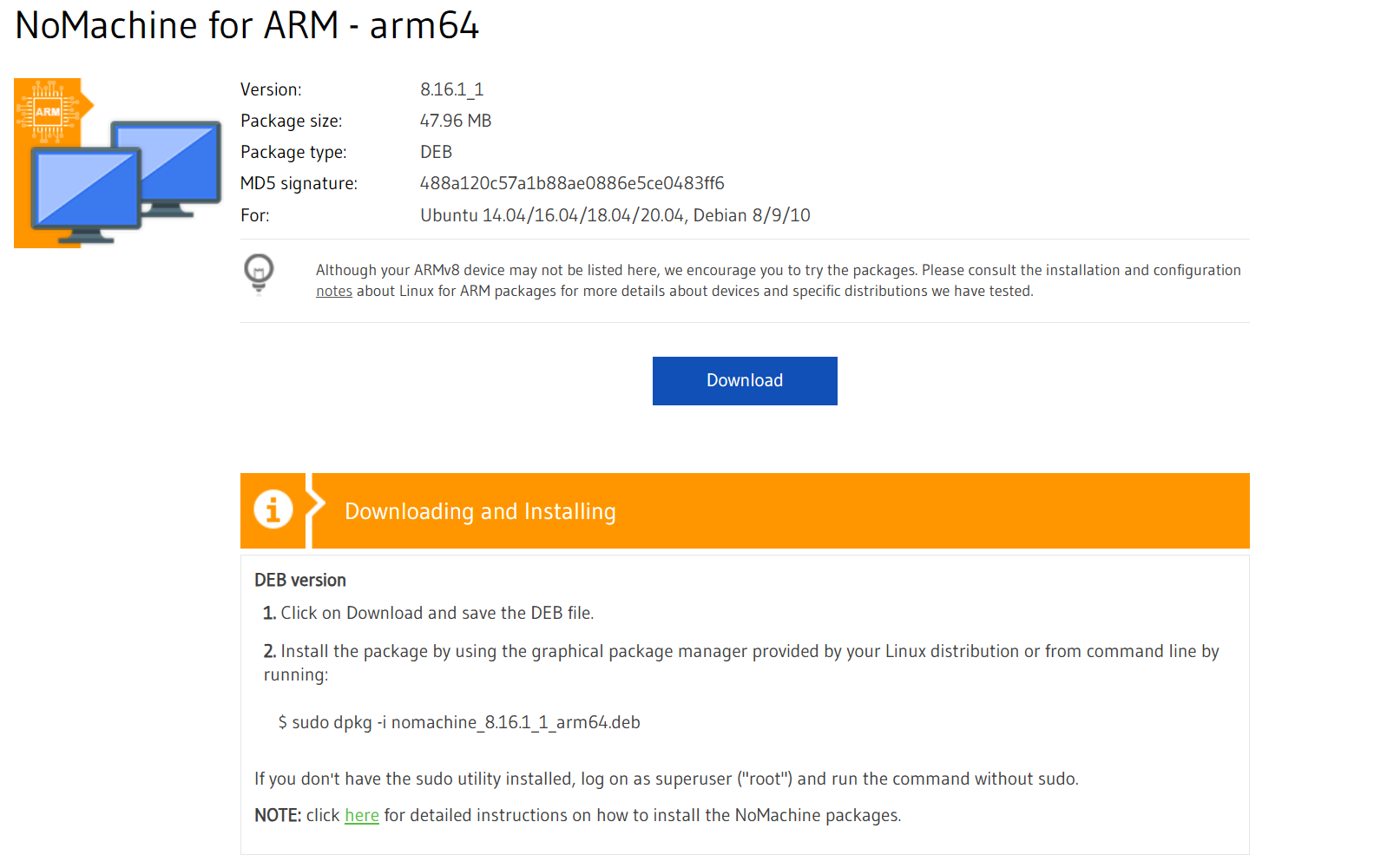Image resolution: width=1374 pixels, height=868 pixels.
Task: Click the blue Download button
Action: click(x=745, y=380)
